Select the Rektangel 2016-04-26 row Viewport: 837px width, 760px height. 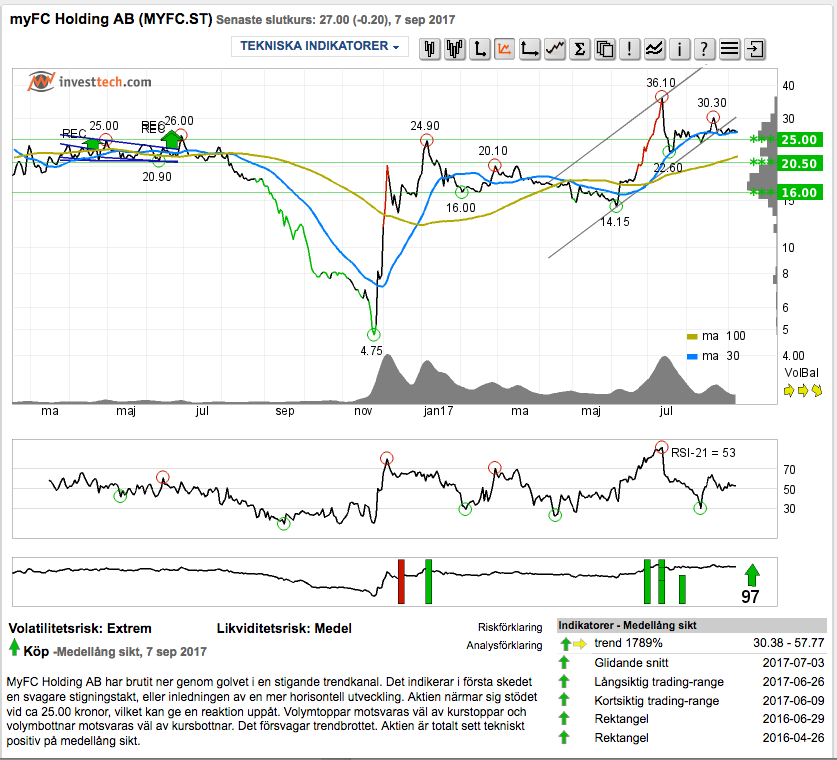coord(692,738)
